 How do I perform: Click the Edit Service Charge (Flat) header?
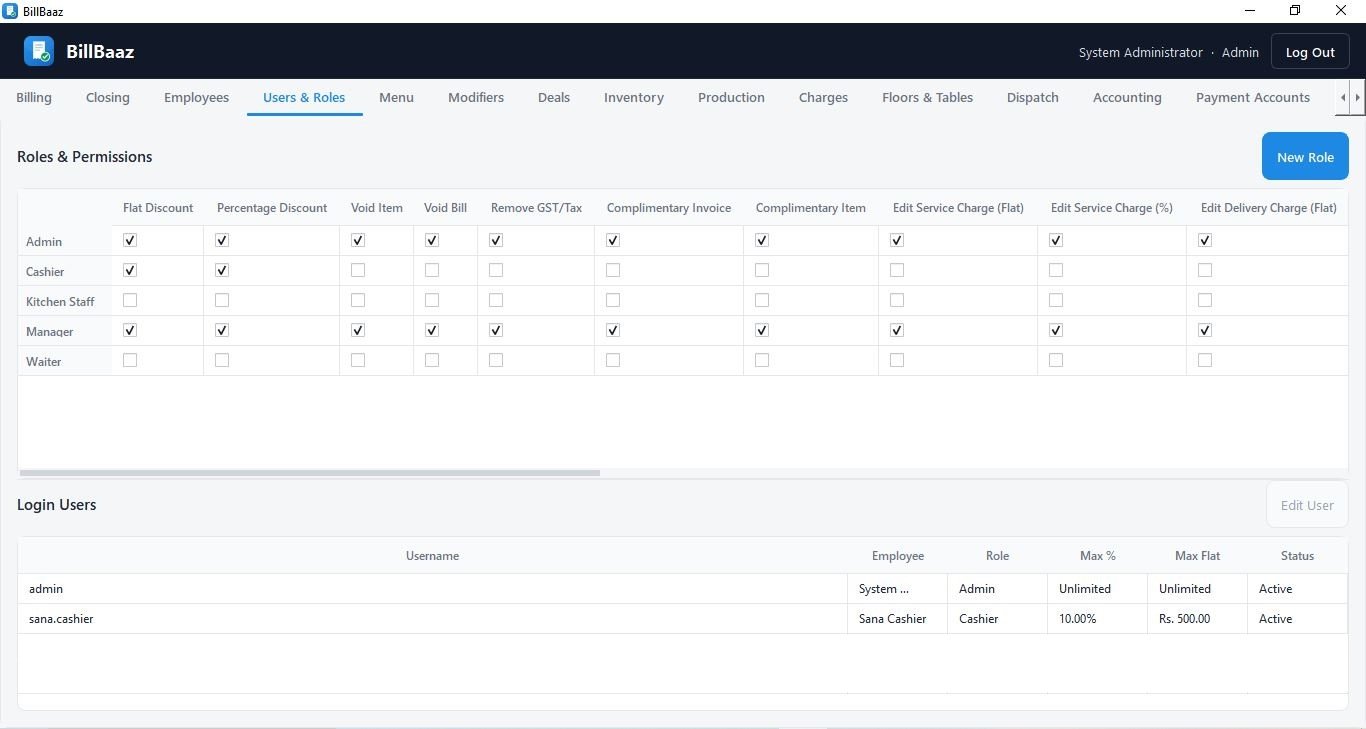click(x=958, y=208)
